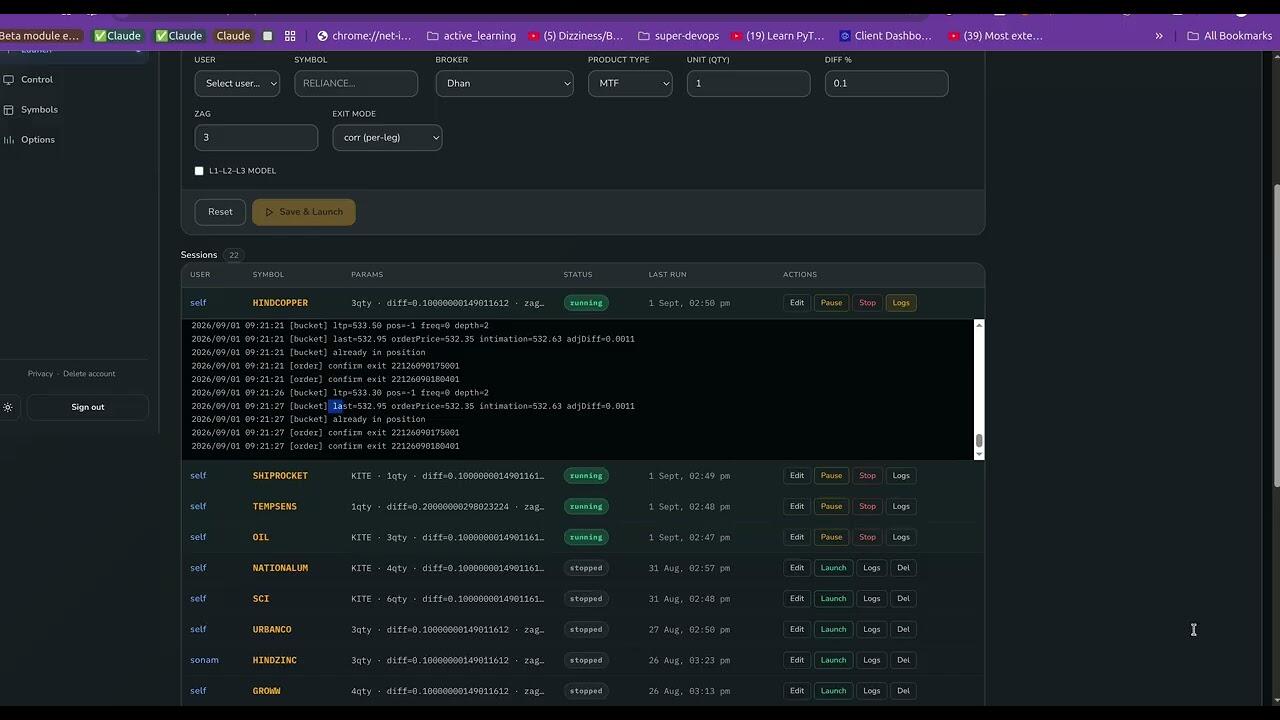The width and height of the screenshot is (1280, 720).
Task: Open the chrome://net-i… globe bookmark
Action: point(364,36)
